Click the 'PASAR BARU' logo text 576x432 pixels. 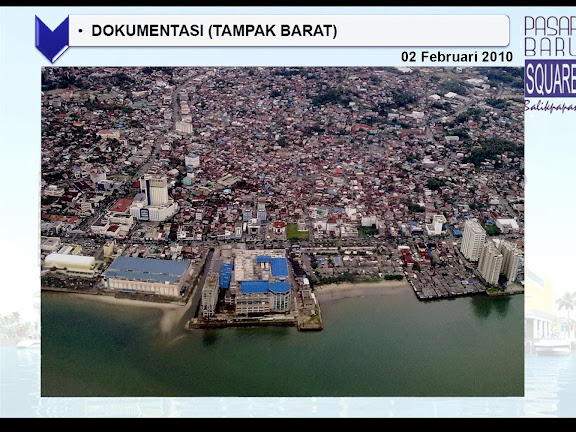pyautogui.click(x=550, y=36)
